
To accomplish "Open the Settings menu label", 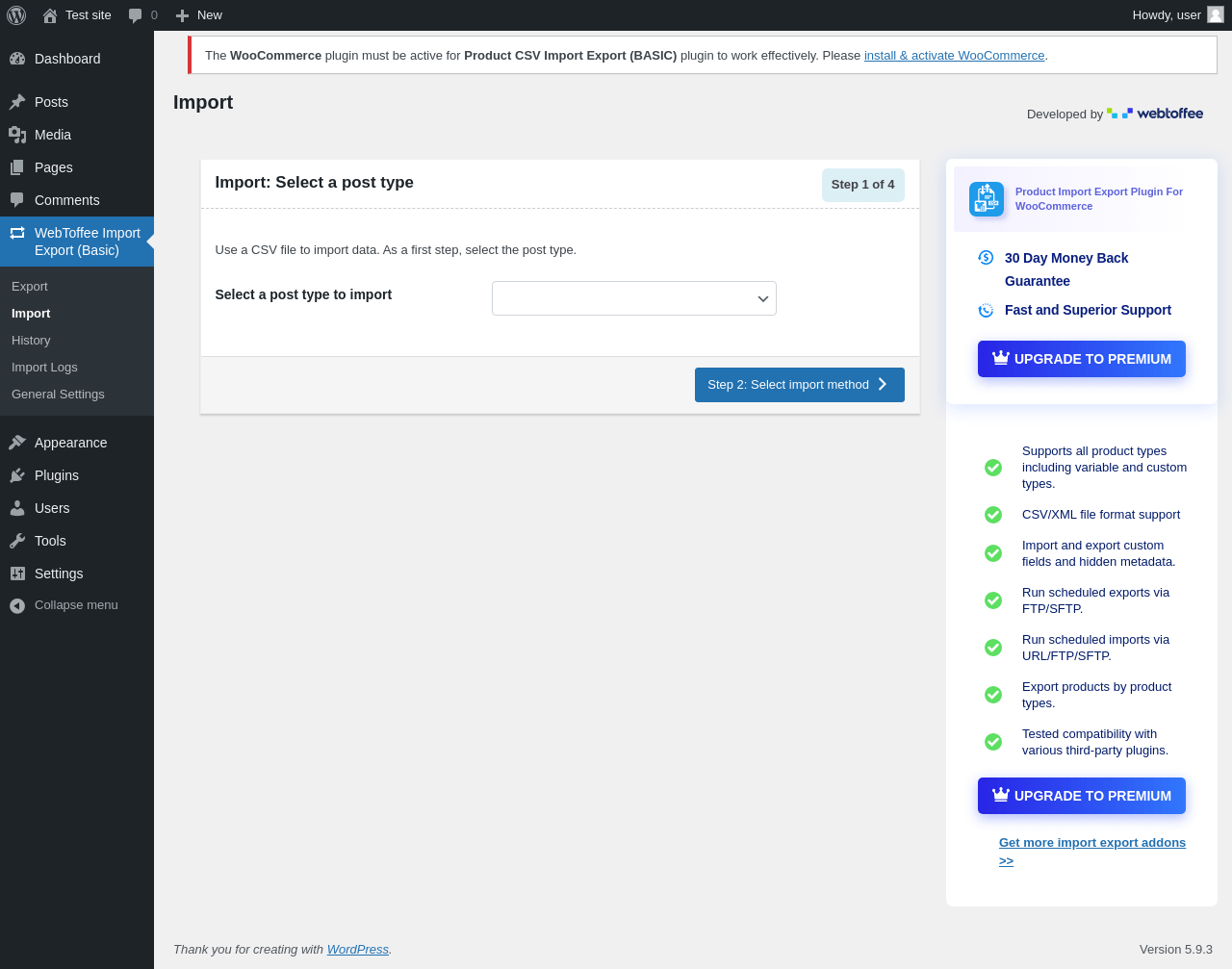I will [59, 574].
